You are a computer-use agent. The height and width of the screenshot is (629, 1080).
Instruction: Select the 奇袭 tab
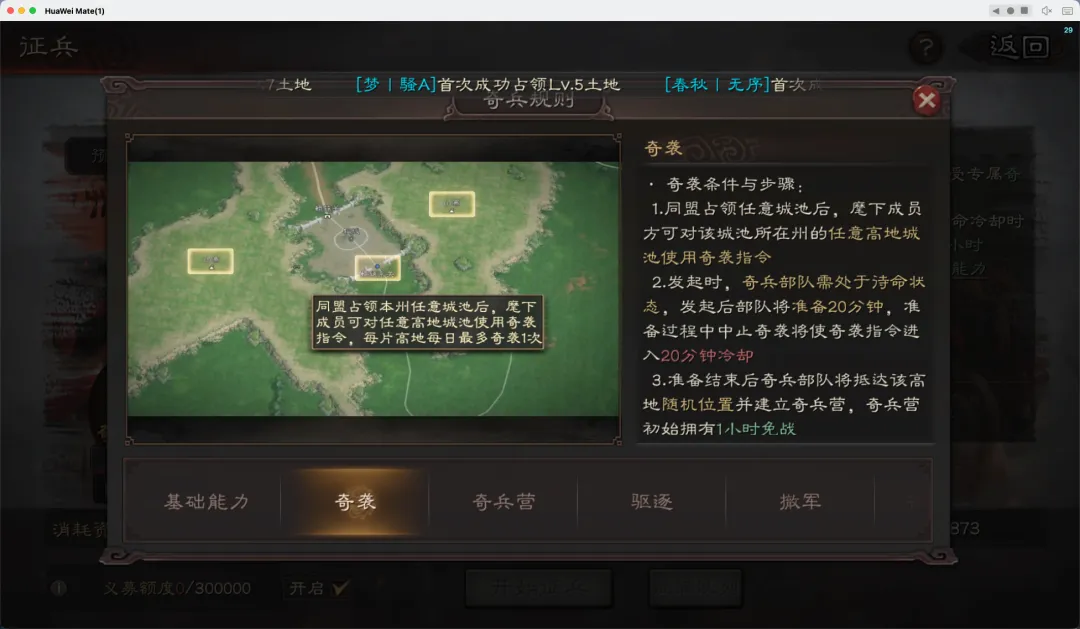(x=355, y=501)
